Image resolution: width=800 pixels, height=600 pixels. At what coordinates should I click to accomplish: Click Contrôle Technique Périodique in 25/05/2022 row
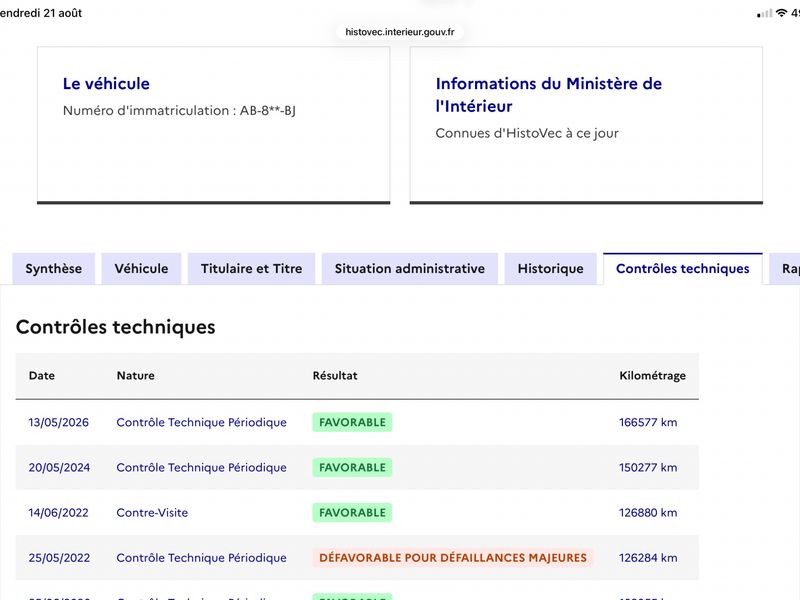[202, 558]
